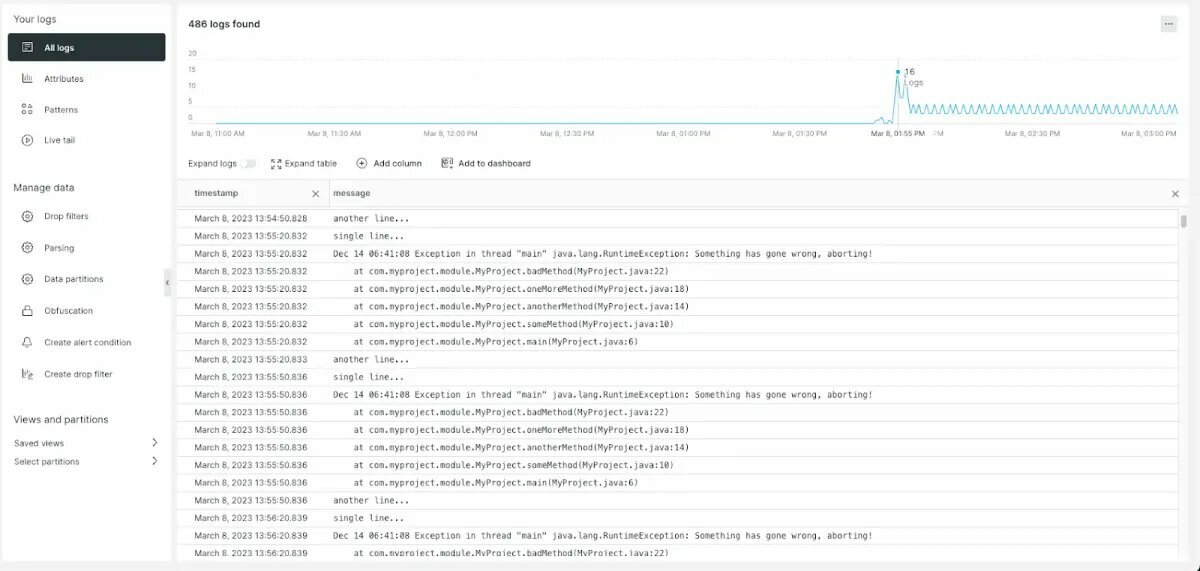Remove the timestamp column with X
The width and height of the screenshot is (1200, 571).
[316, 194]
